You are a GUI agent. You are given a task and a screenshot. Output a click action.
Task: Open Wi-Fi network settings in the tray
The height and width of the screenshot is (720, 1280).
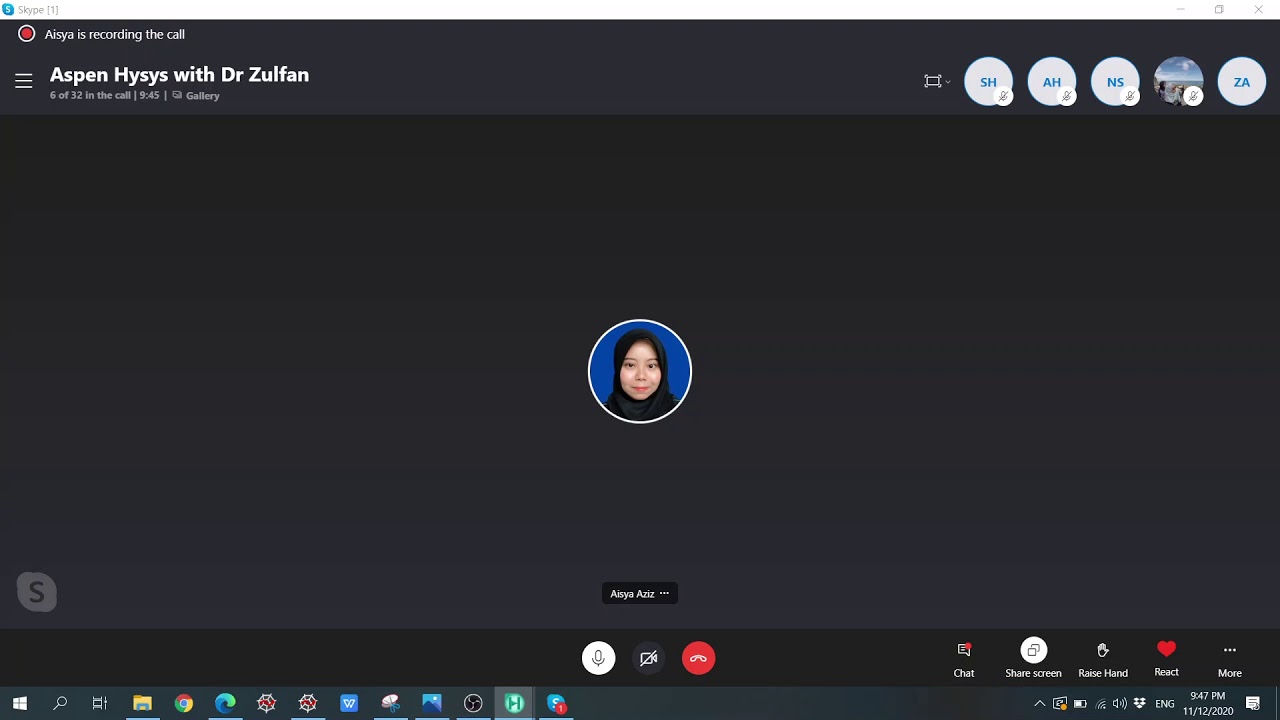click(1101, 704)
